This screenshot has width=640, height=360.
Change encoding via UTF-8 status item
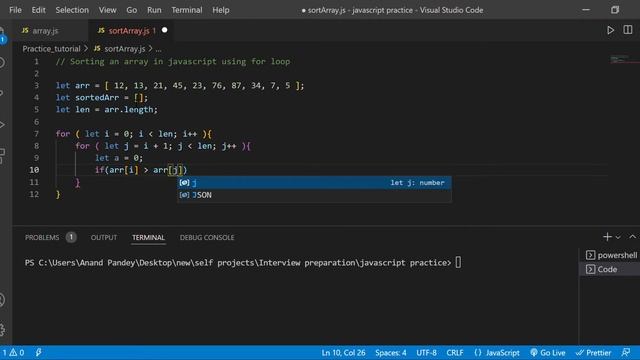(426, 353)
